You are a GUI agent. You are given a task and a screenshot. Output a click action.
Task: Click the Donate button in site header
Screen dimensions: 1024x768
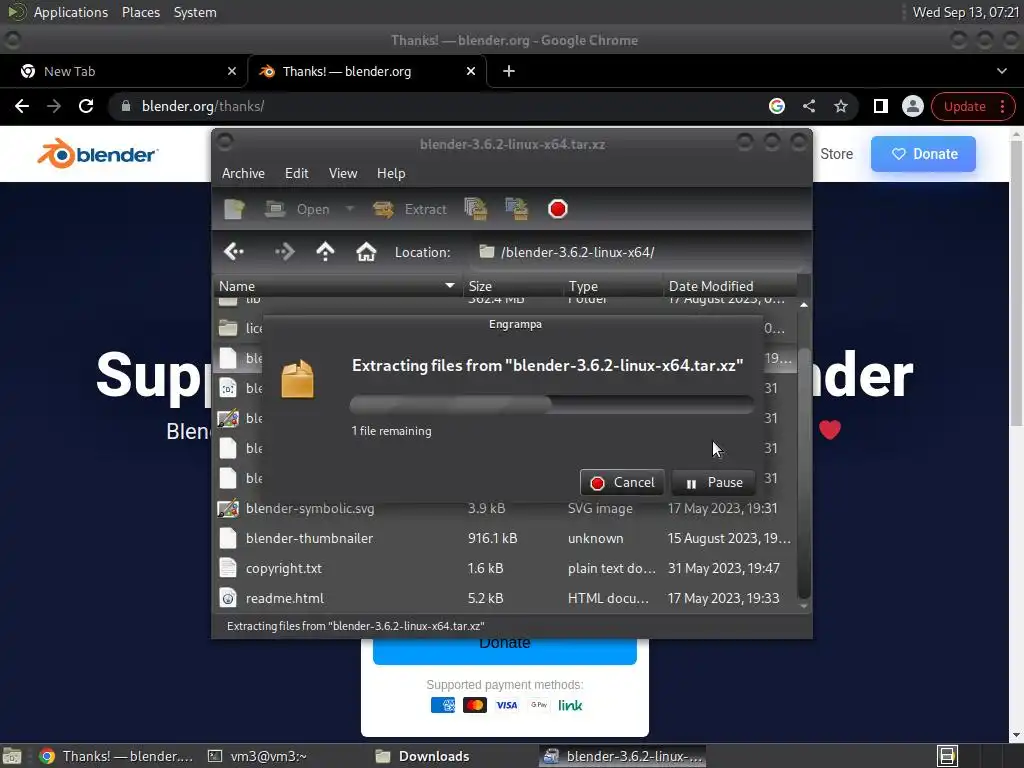pos(923,154)
